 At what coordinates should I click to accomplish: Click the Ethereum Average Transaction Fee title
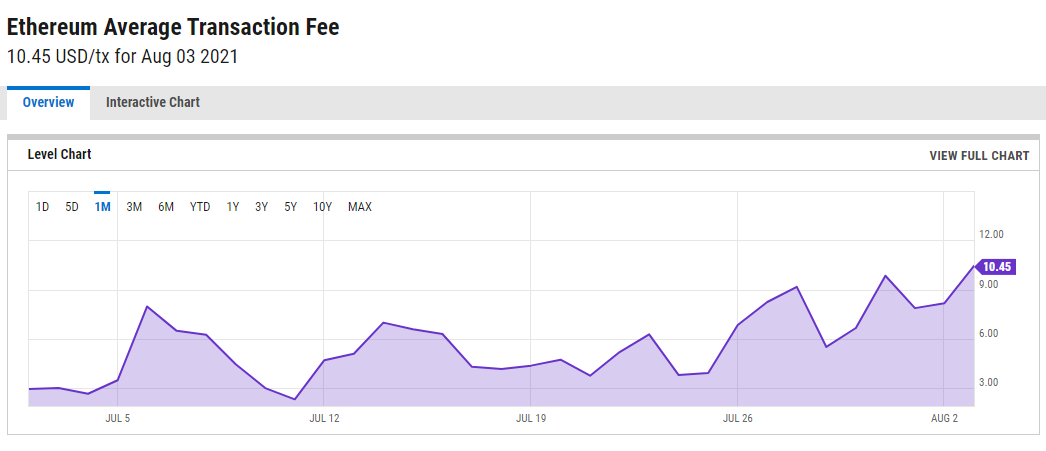(173, 27)
